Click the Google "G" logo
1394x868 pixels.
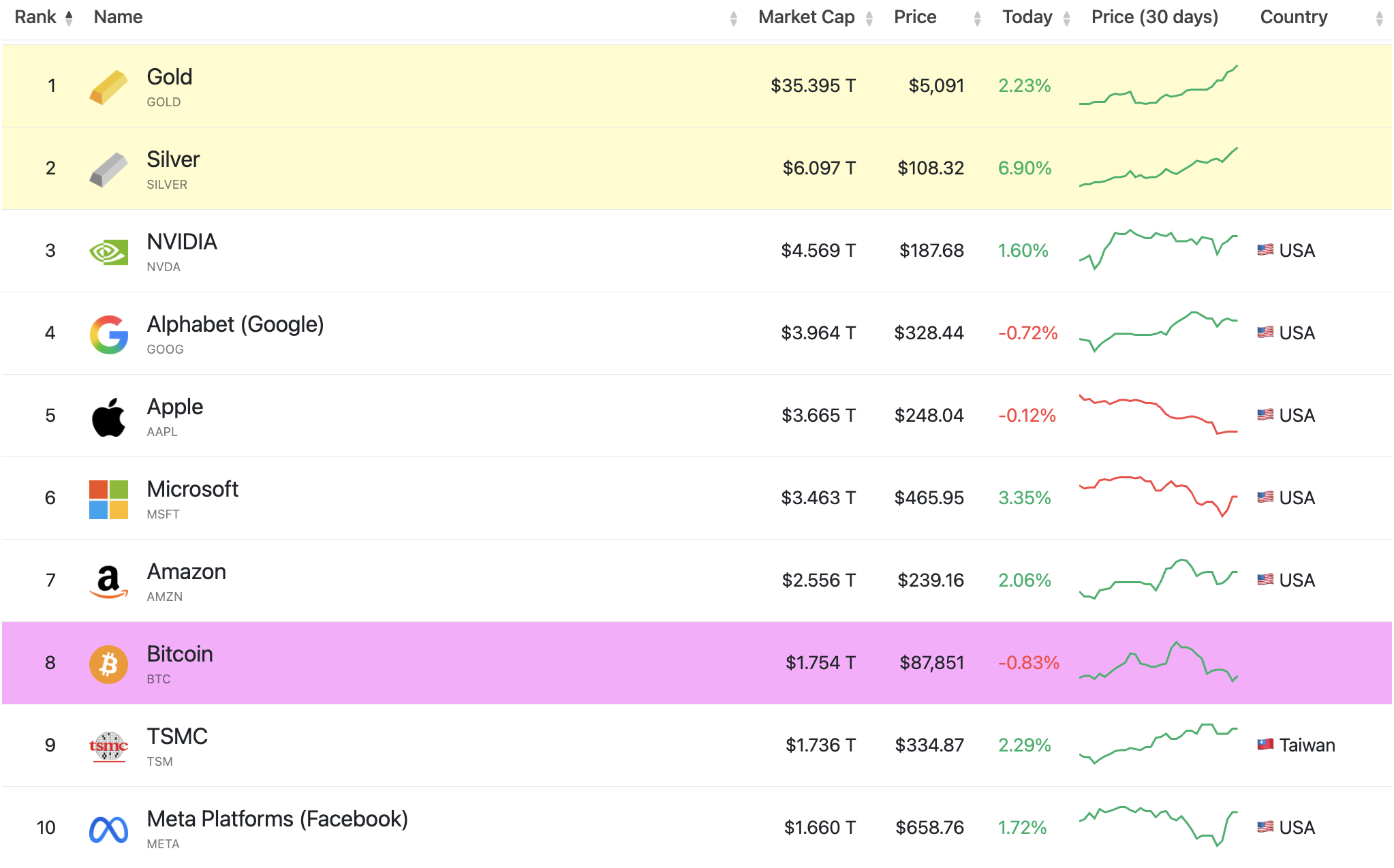tap(109, 333)
